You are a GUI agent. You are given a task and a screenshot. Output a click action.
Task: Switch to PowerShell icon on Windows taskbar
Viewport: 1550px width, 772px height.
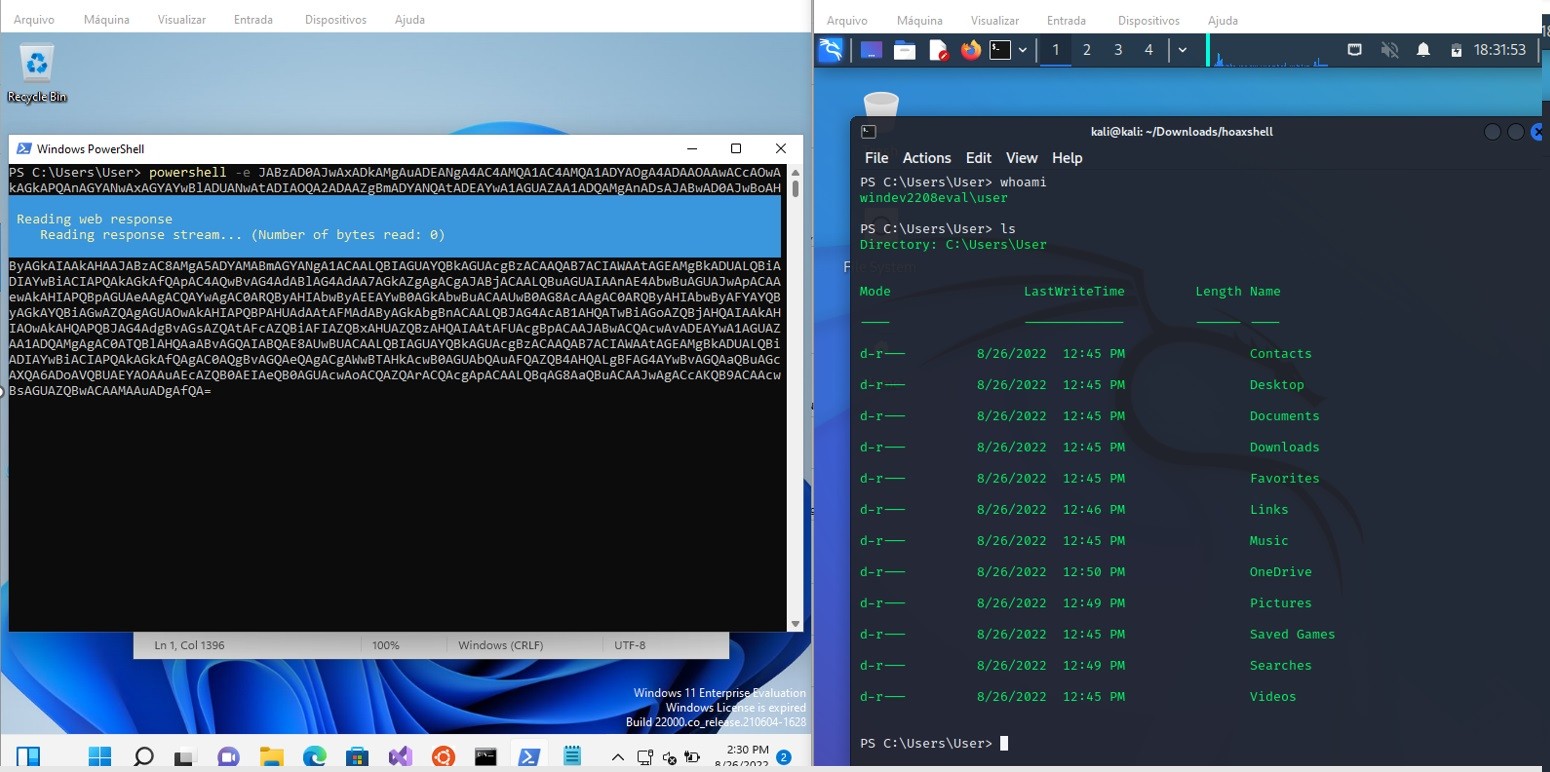pos(529,757)
